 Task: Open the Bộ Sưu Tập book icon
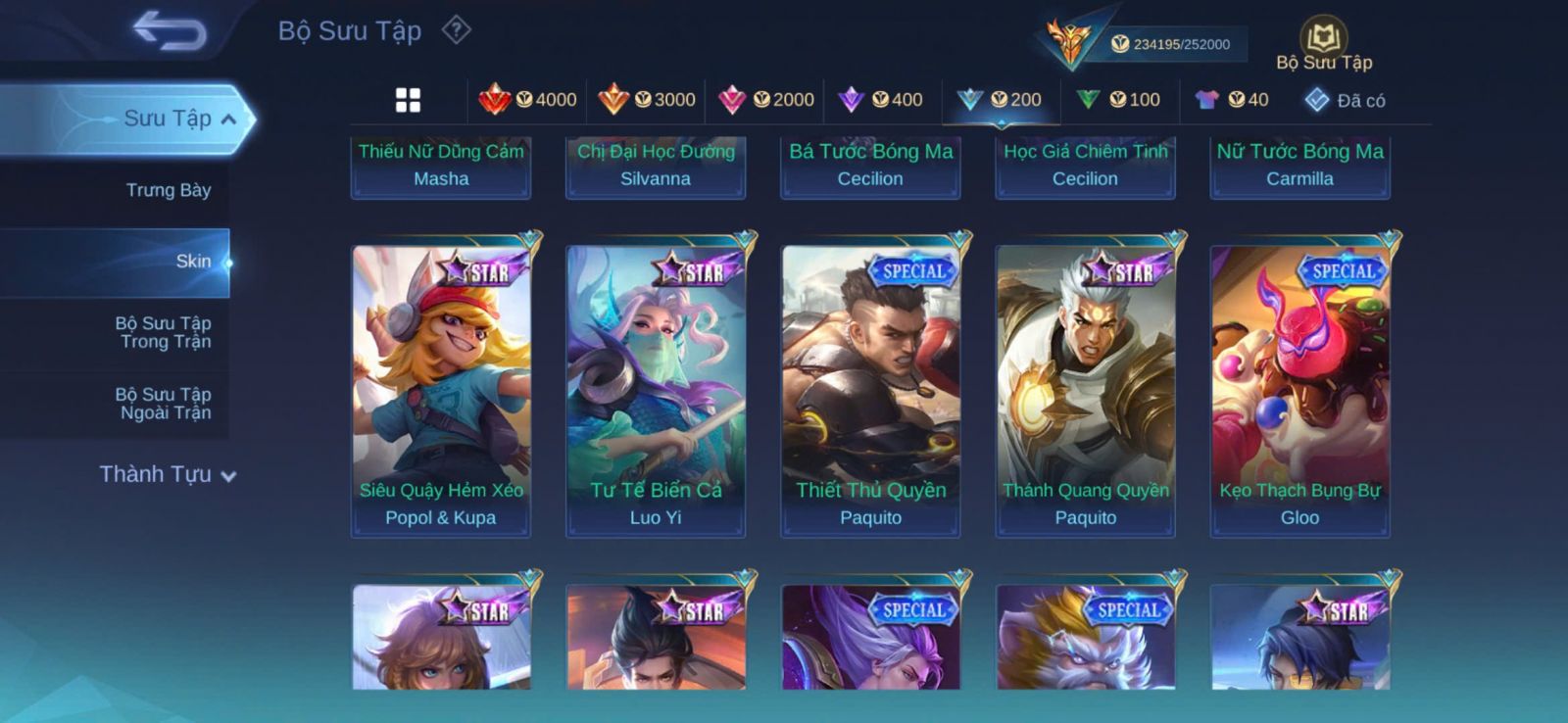(1324, 45)
